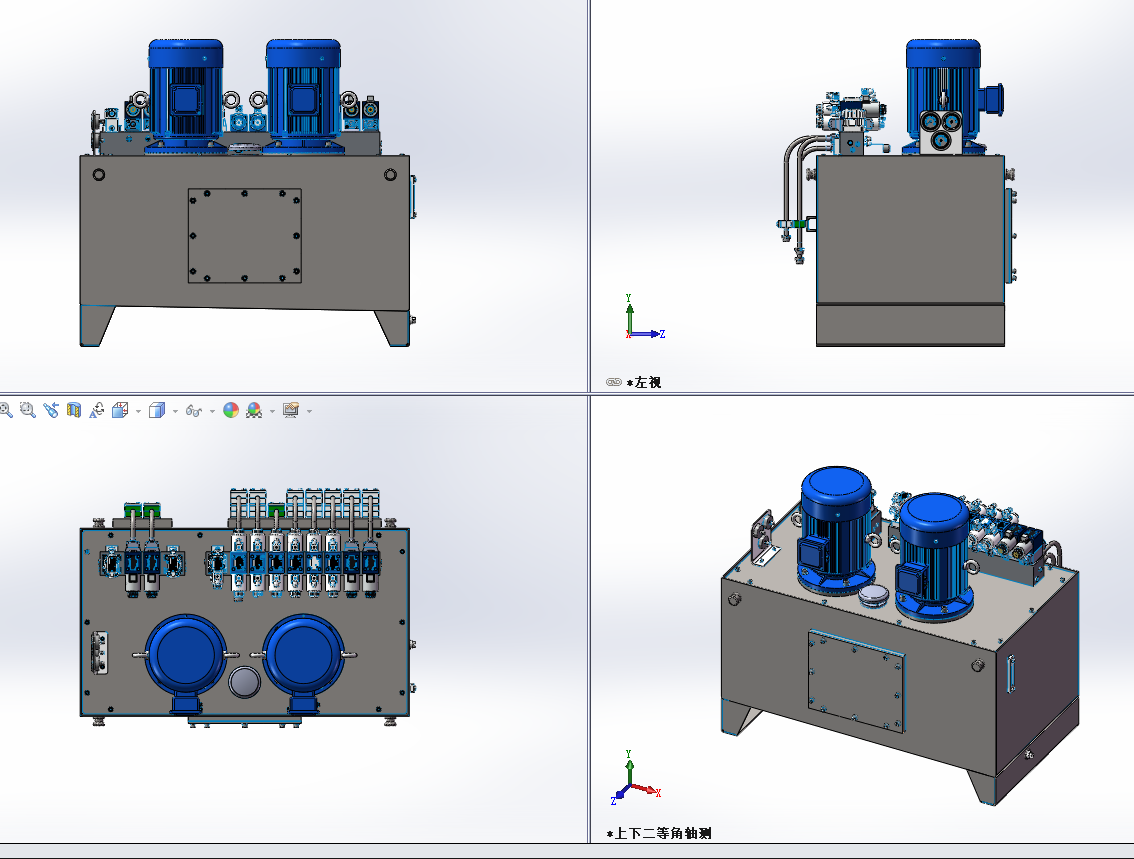Select the left blue motor in top view
The width and height of the screenshot is (1134, 859).
(186, 655)
